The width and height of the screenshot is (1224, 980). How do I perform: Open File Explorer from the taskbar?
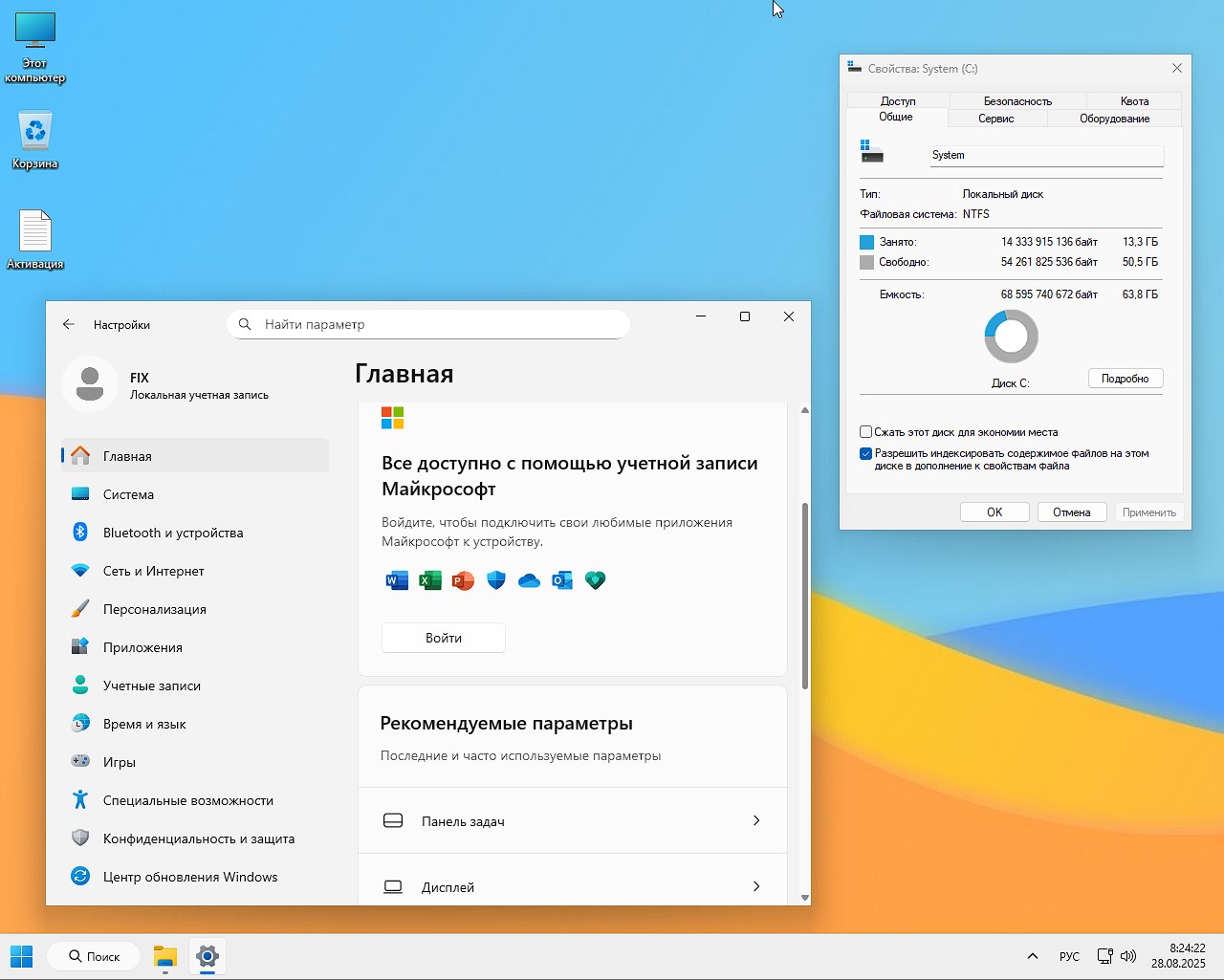point(165,956)
